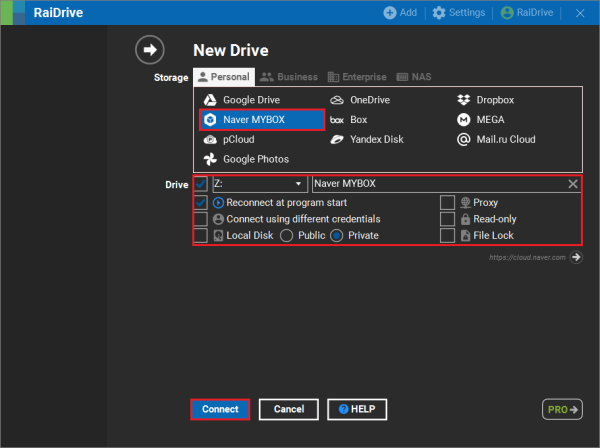The height and width of the screenshot is (448, 600).
Task: Enable the Read-only checkbox
Action: tap(447, 219)
